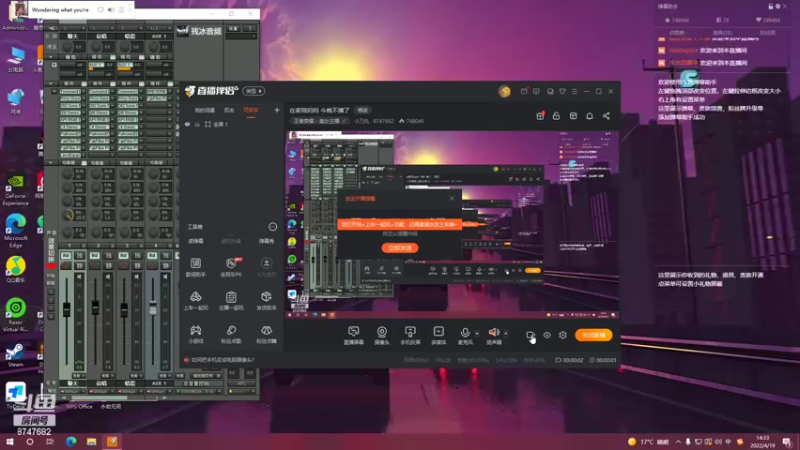Click the volume fader of first mixer channel
Screen dimensions: 800x450
point(66,309)
